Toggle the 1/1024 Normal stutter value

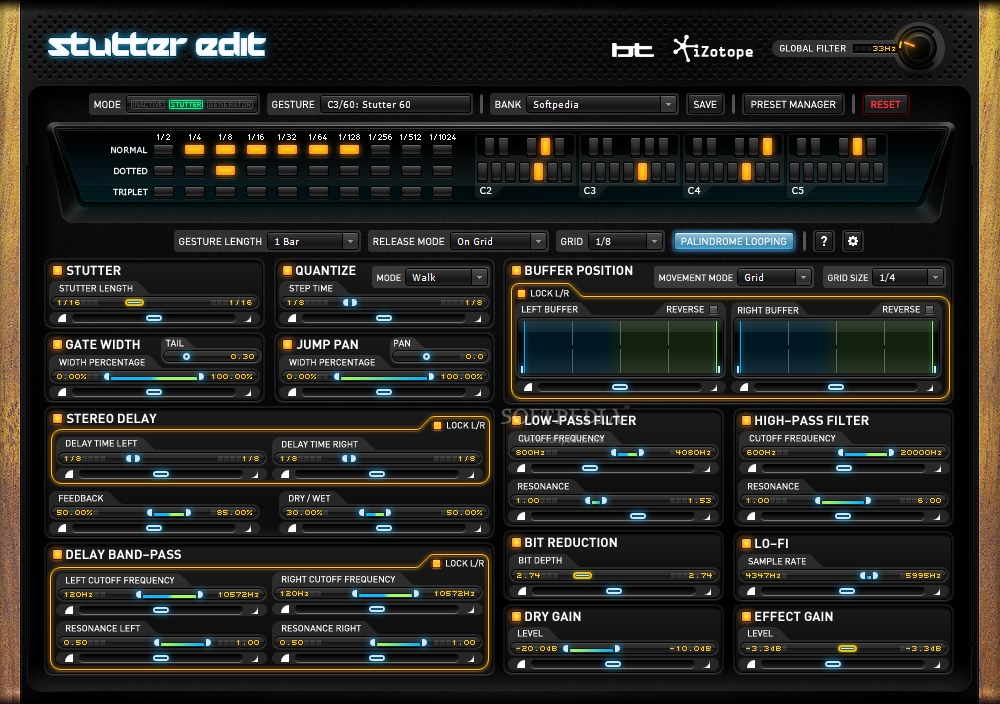[x=443, y=150]
